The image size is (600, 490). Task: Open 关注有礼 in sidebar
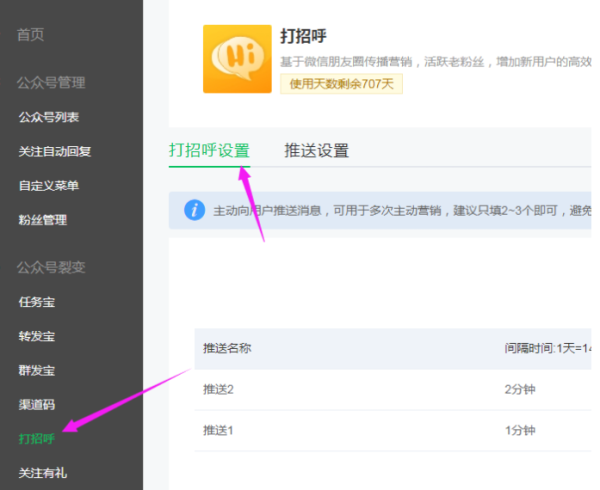(42, 473)
